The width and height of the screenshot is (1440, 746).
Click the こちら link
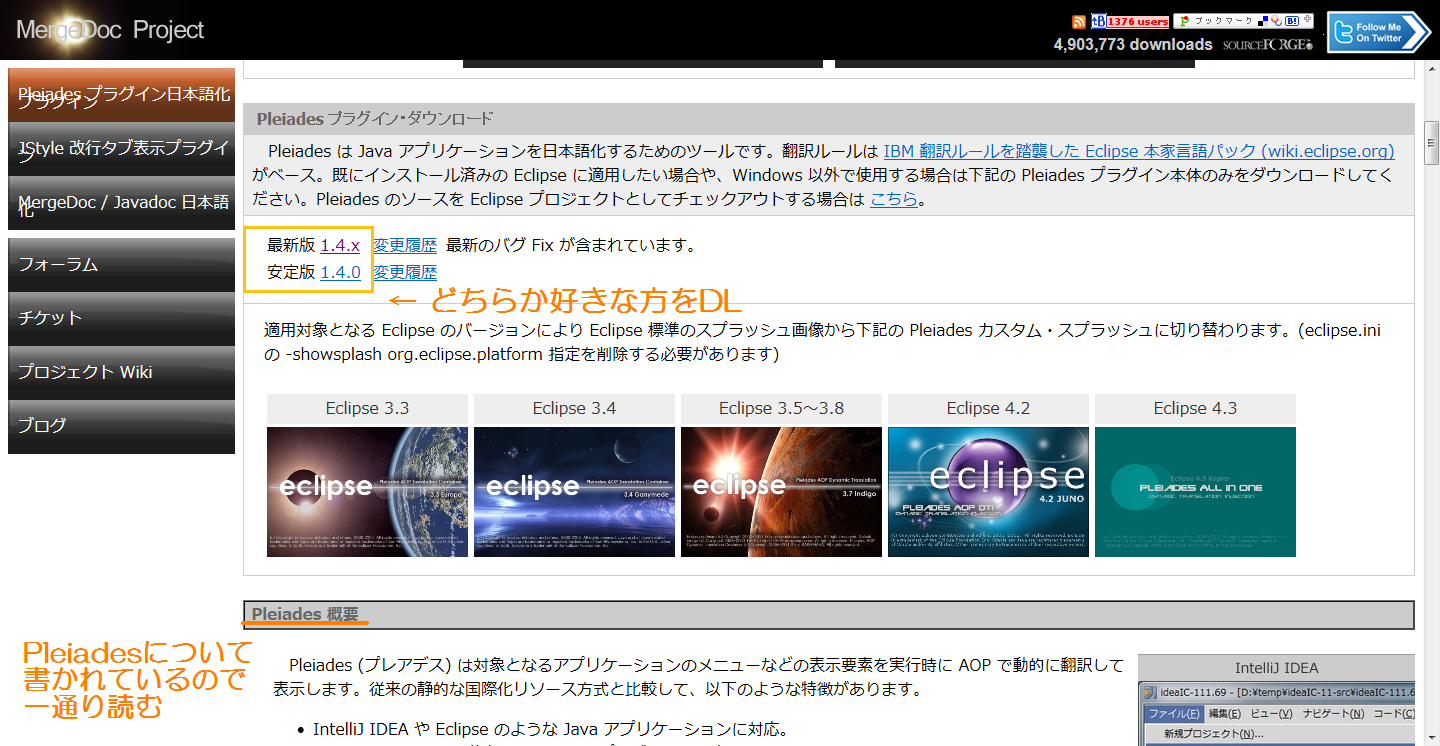(x=894, y=199)
